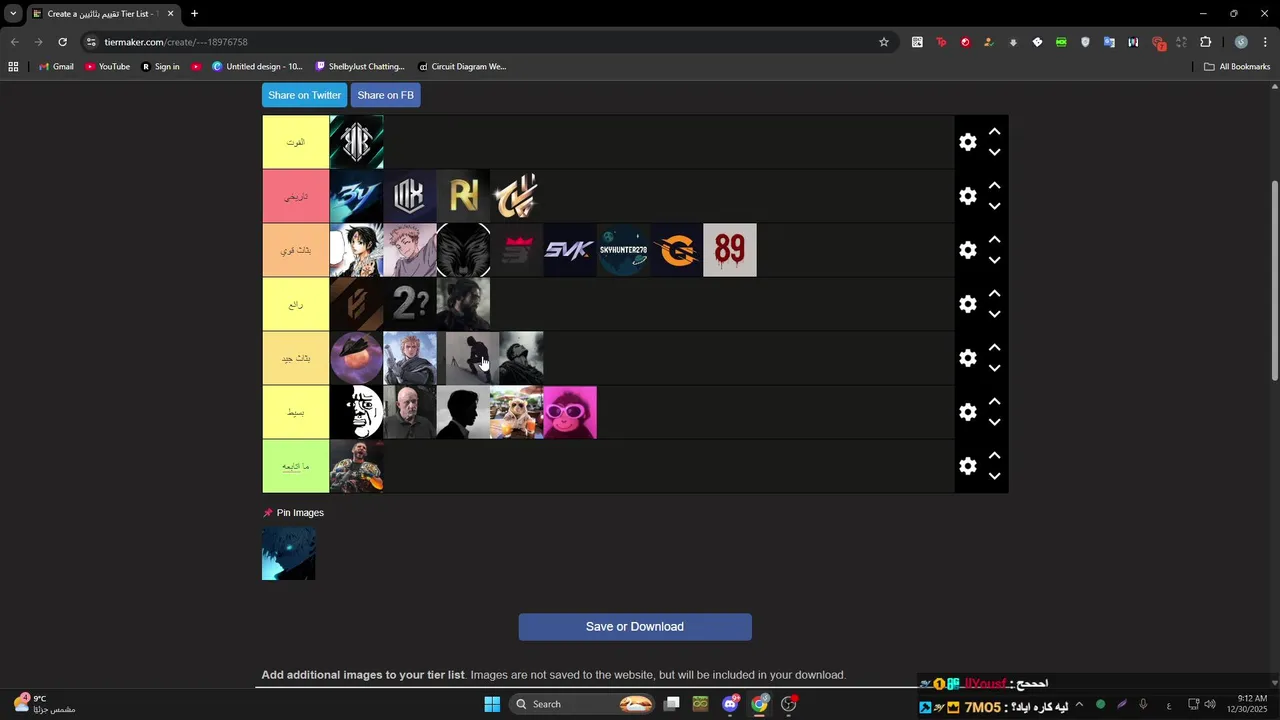Screen dimensions: 1280x720
Task: Open Chrome three-dot menu
Action: [1265, 42]
